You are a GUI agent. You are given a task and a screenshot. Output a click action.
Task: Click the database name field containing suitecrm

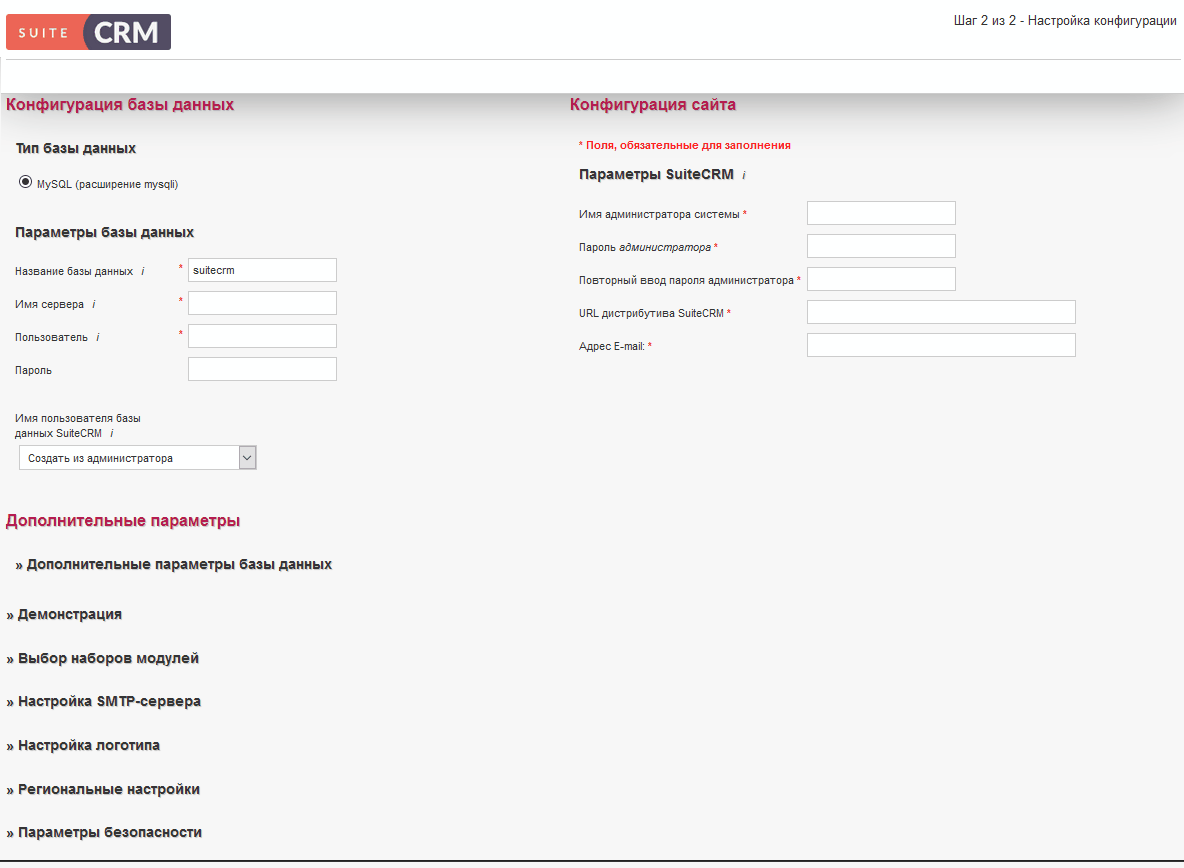262,270
